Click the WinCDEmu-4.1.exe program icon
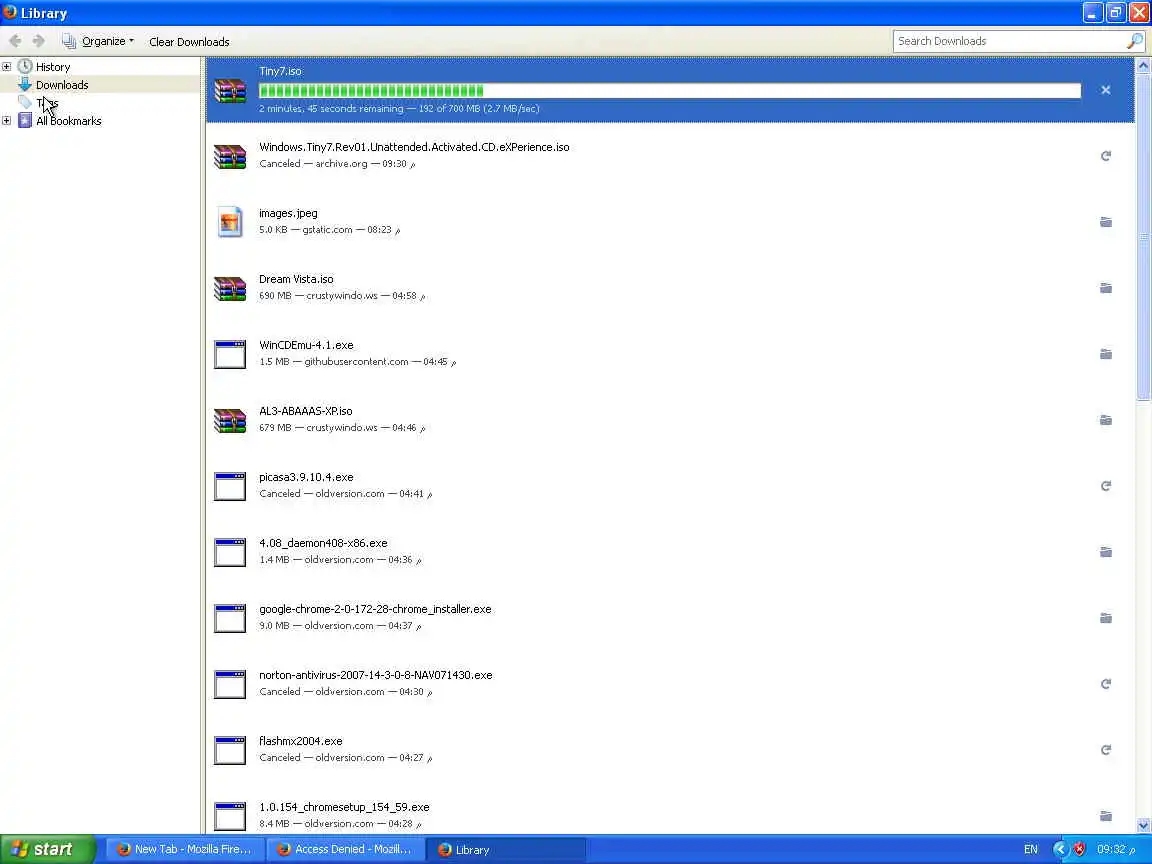The image size is (1152, 864). (230, 354)
